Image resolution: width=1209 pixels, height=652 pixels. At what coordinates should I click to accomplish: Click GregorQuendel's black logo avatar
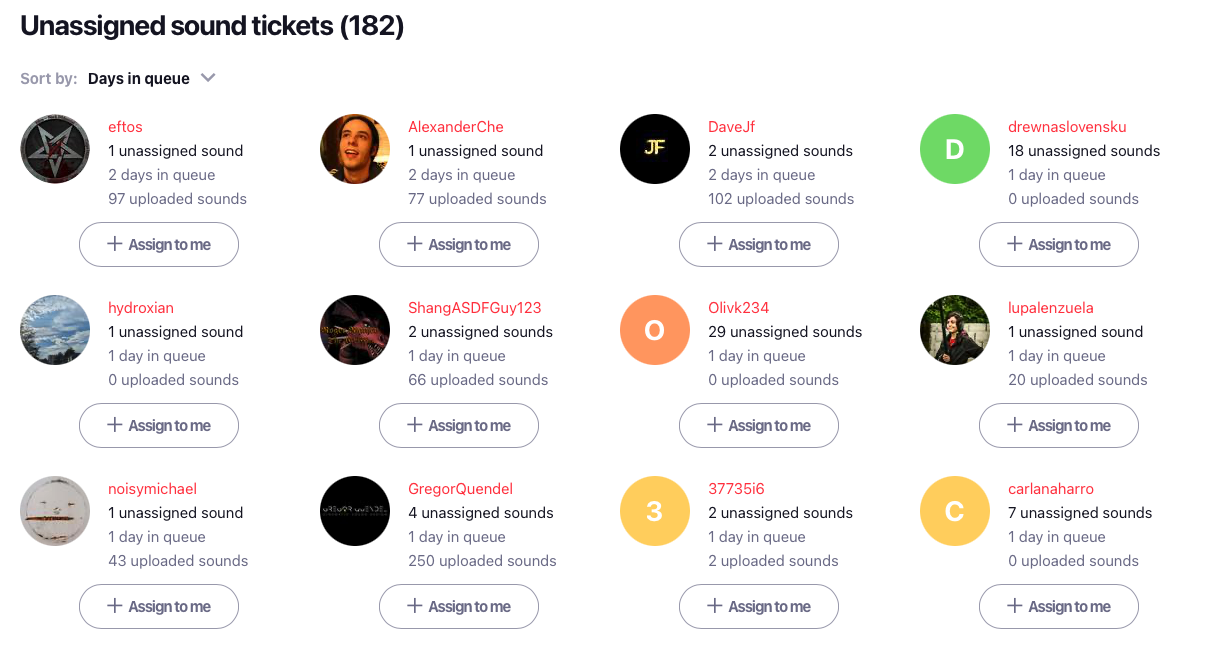pos(355,511)
